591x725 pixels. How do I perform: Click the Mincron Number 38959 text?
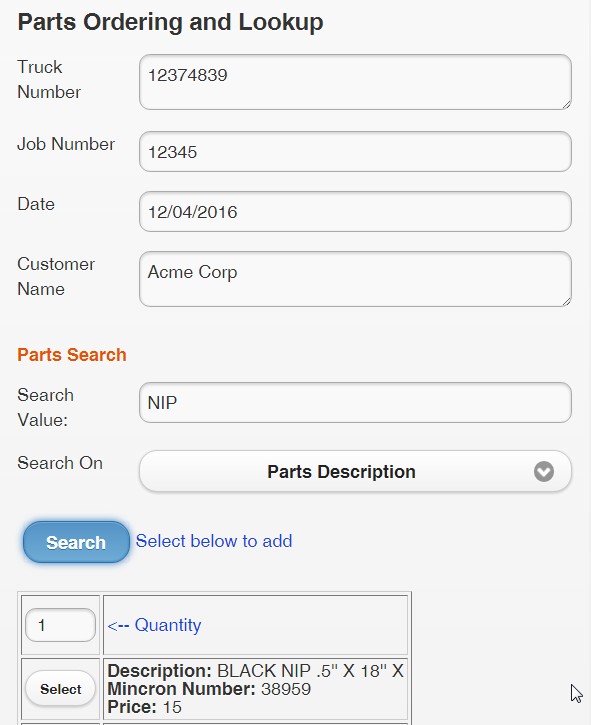coord(209,689)
